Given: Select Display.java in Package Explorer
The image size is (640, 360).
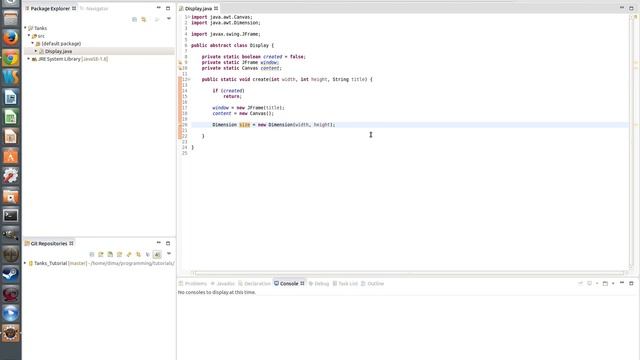Looking at the screenshot, I should [x=58, y=51].
